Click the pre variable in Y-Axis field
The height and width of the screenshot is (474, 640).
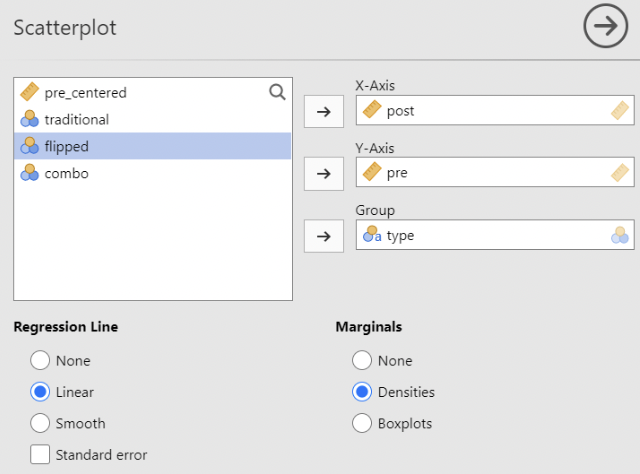pos(397,173)
